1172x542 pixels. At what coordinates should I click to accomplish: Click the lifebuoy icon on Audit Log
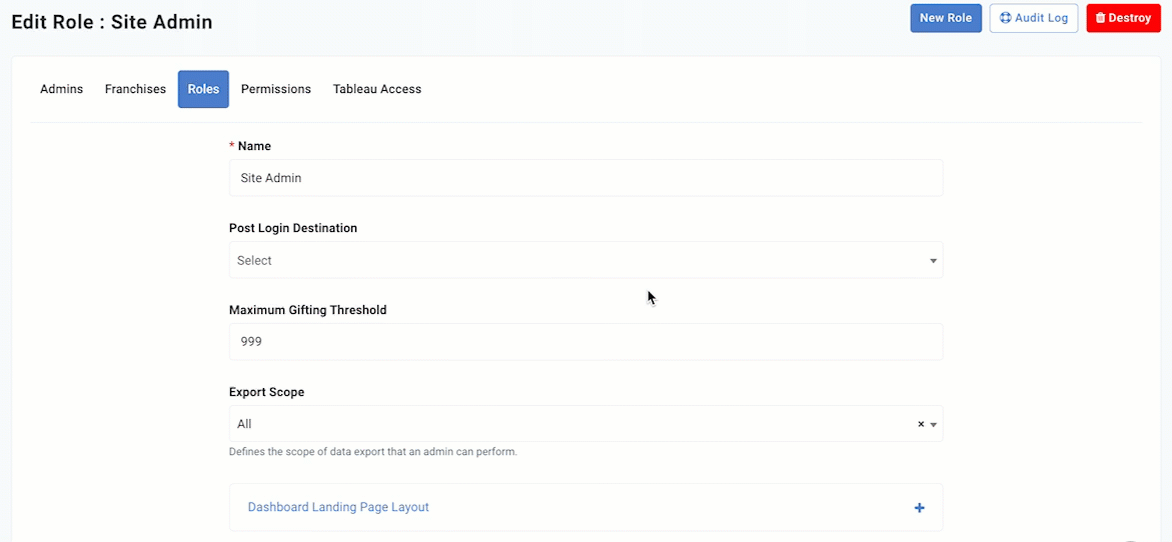1005,18
